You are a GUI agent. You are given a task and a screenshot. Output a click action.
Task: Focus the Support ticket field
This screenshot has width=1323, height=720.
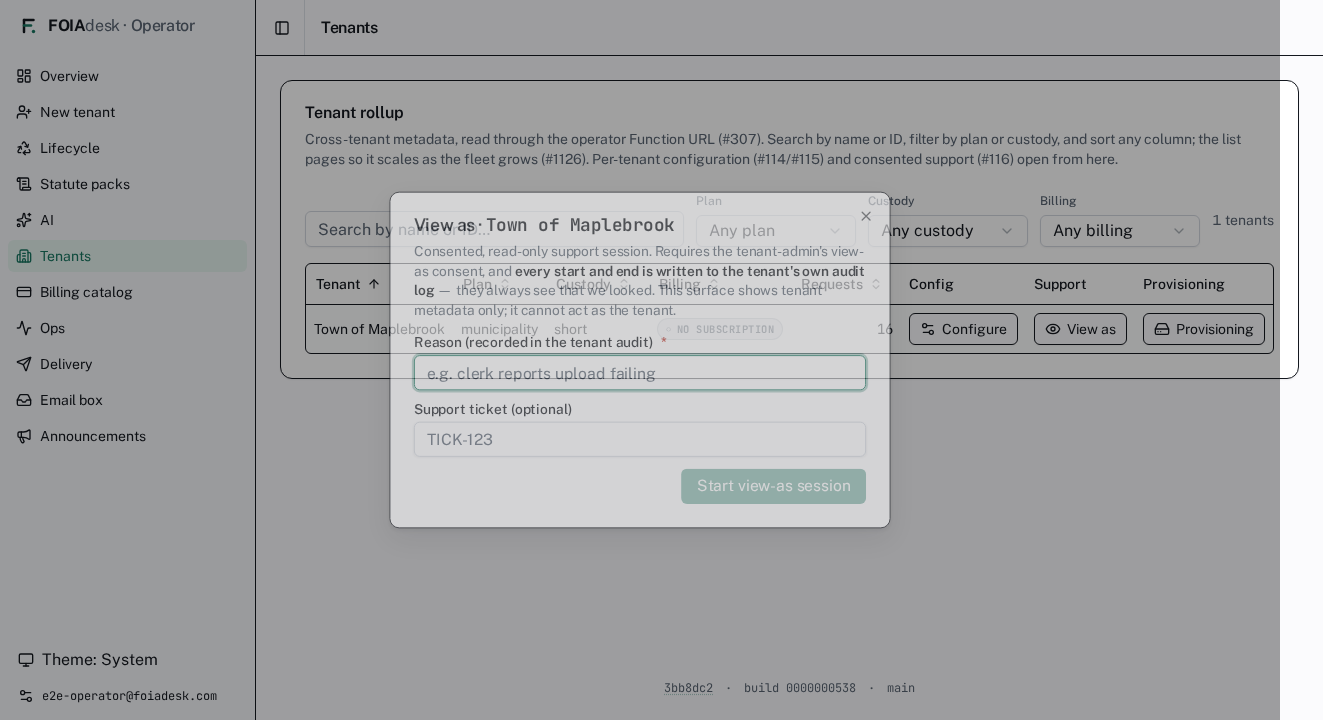point(640,439)
